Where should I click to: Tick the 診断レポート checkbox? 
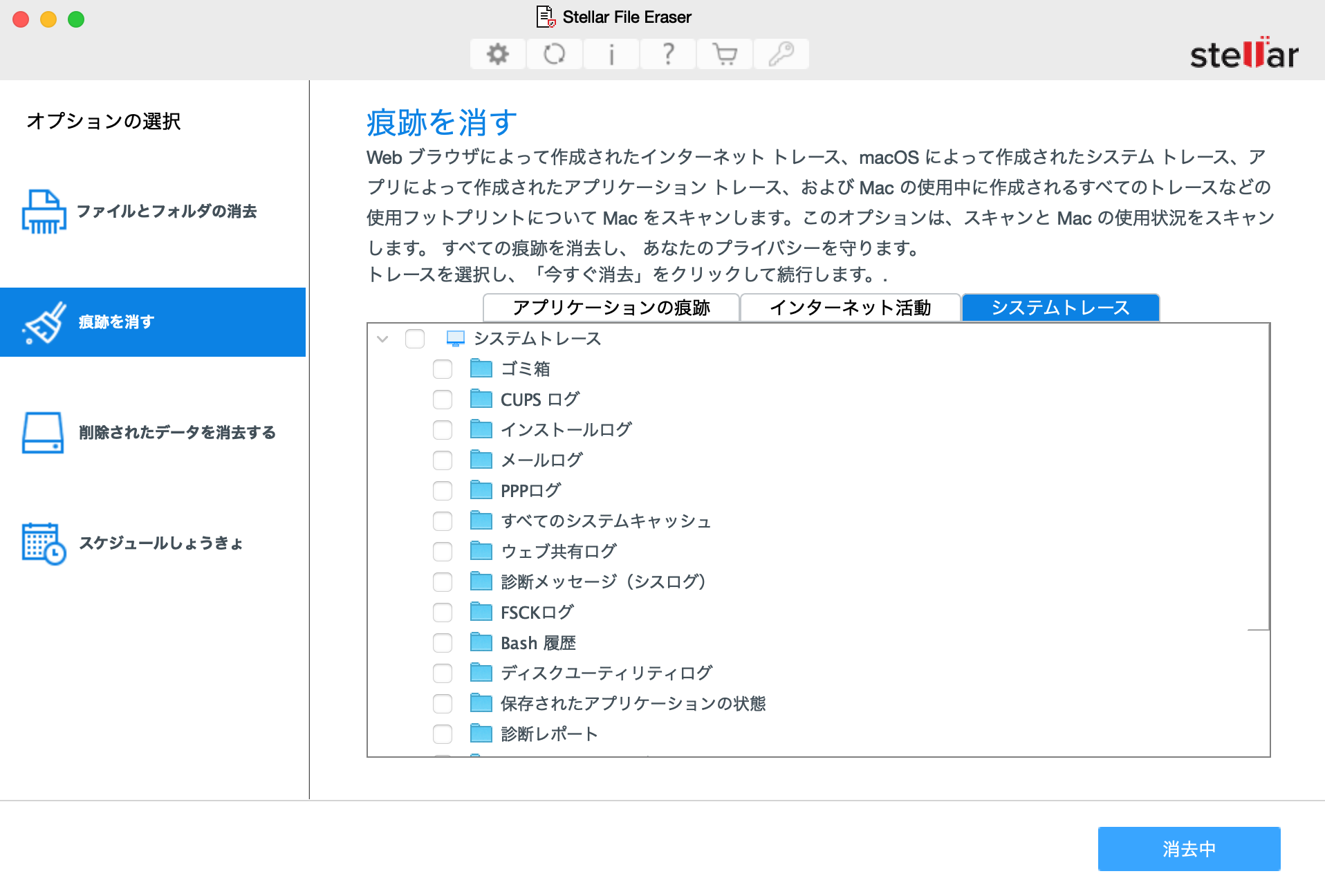pos(443,734)
